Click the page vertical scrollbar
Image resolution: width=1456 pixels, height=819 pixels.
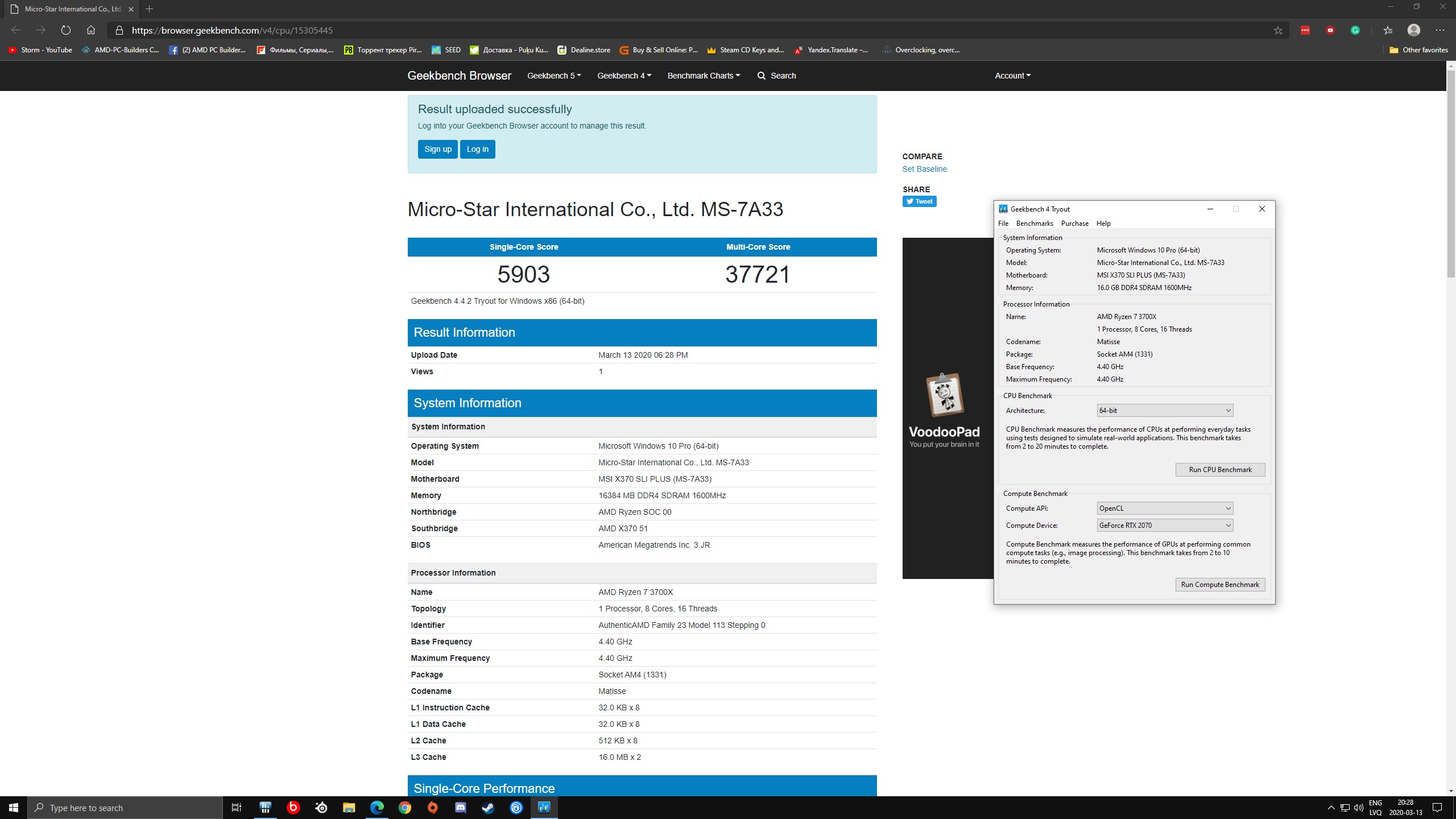[x=1451, y=173]
